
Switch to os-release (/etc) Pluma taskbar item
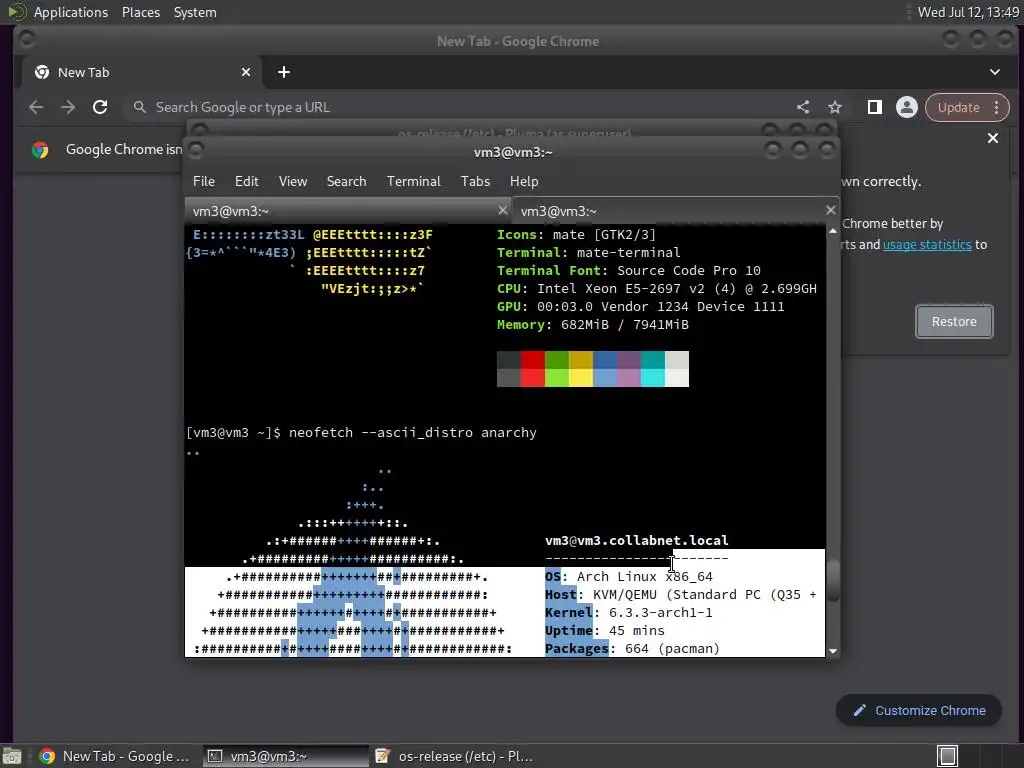tap(455, 756)
